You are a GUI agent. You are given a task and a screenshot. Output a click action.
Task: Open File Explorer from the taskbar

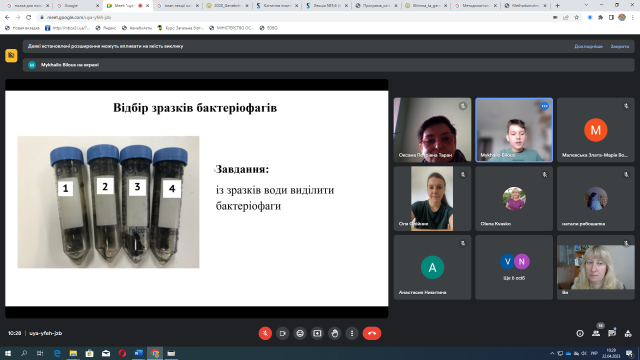(73, 353)
